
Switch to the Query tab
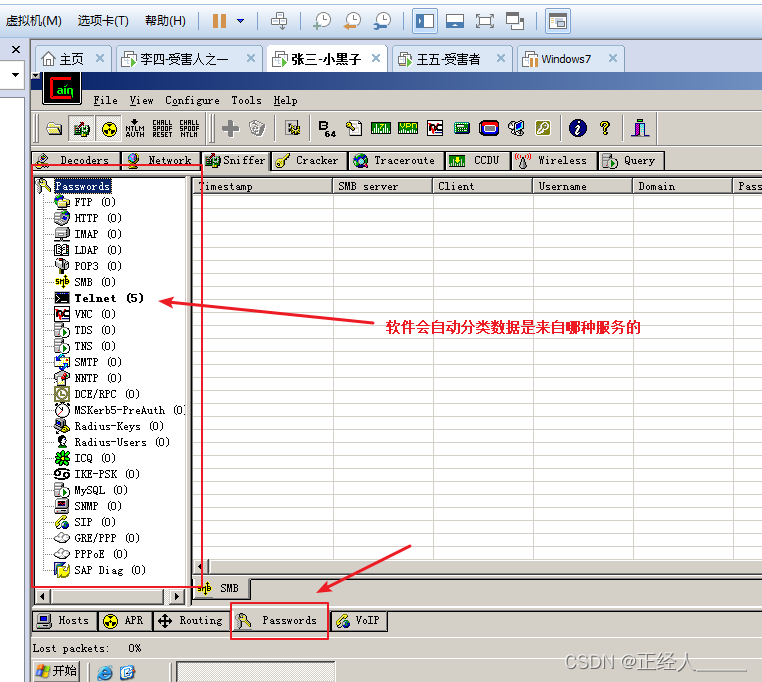pyautogui.click(x=631, y=160)
